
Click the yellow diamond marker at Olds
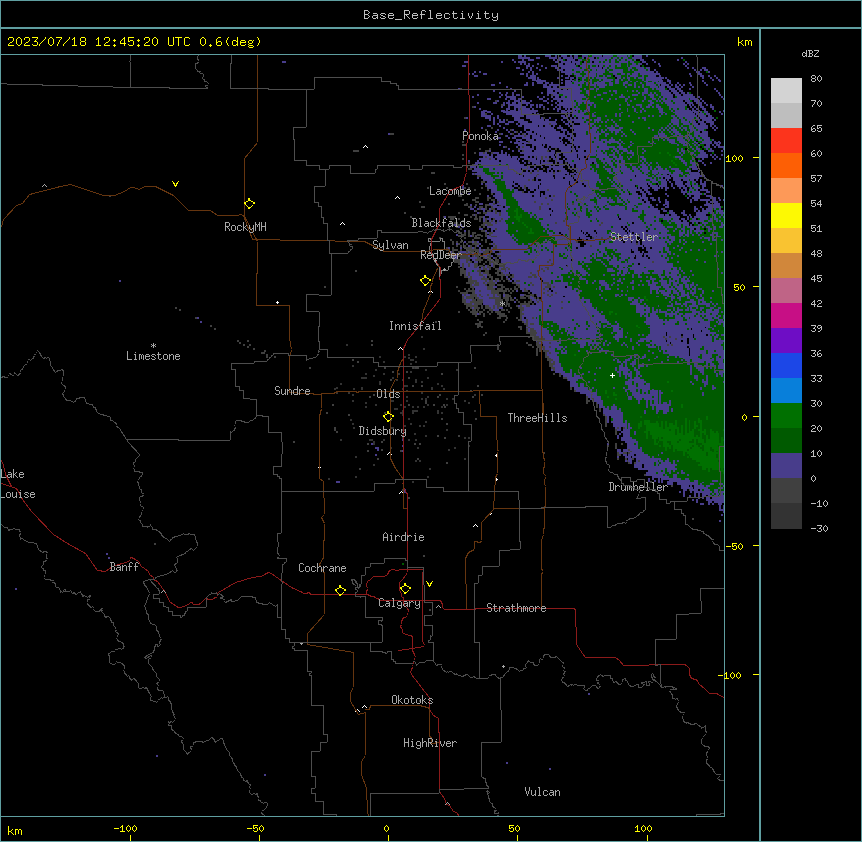point(388,417)
